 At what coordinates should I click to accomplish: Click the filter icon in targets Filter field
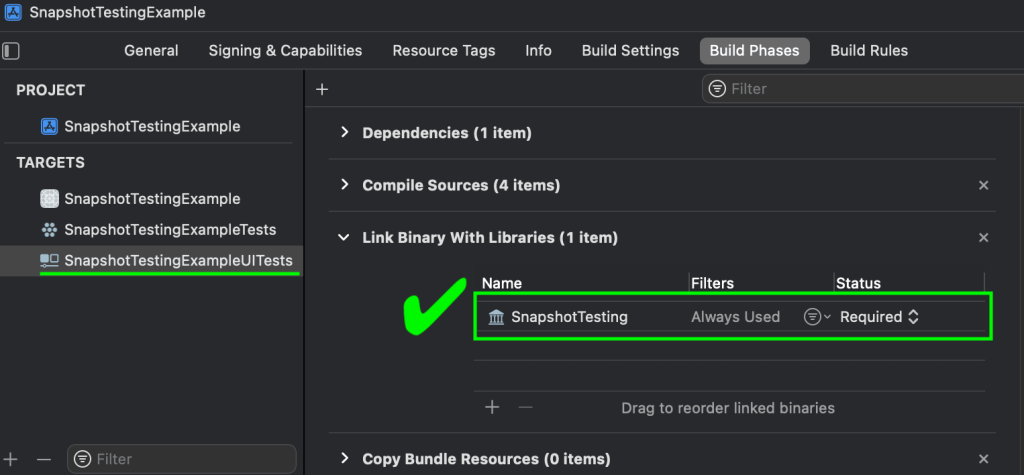pos(83,459)
